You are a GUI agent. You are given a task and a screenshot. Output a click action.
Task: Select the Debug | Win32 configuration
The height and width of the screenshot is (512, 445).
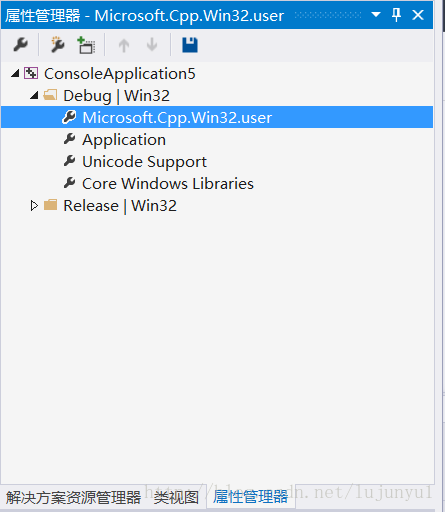pos(116,96)
